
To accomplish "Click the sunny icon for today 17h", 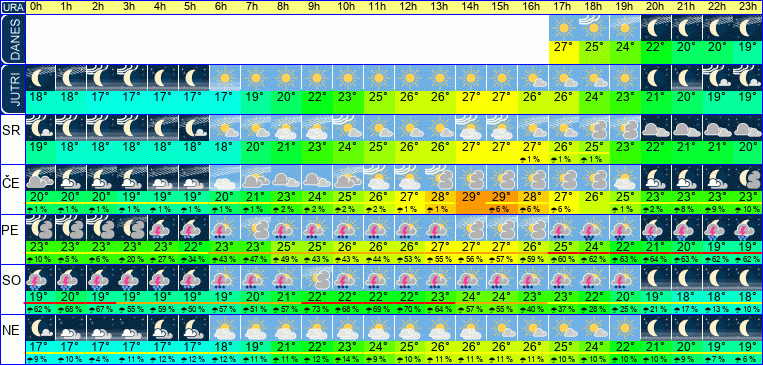I will point(564,28).
